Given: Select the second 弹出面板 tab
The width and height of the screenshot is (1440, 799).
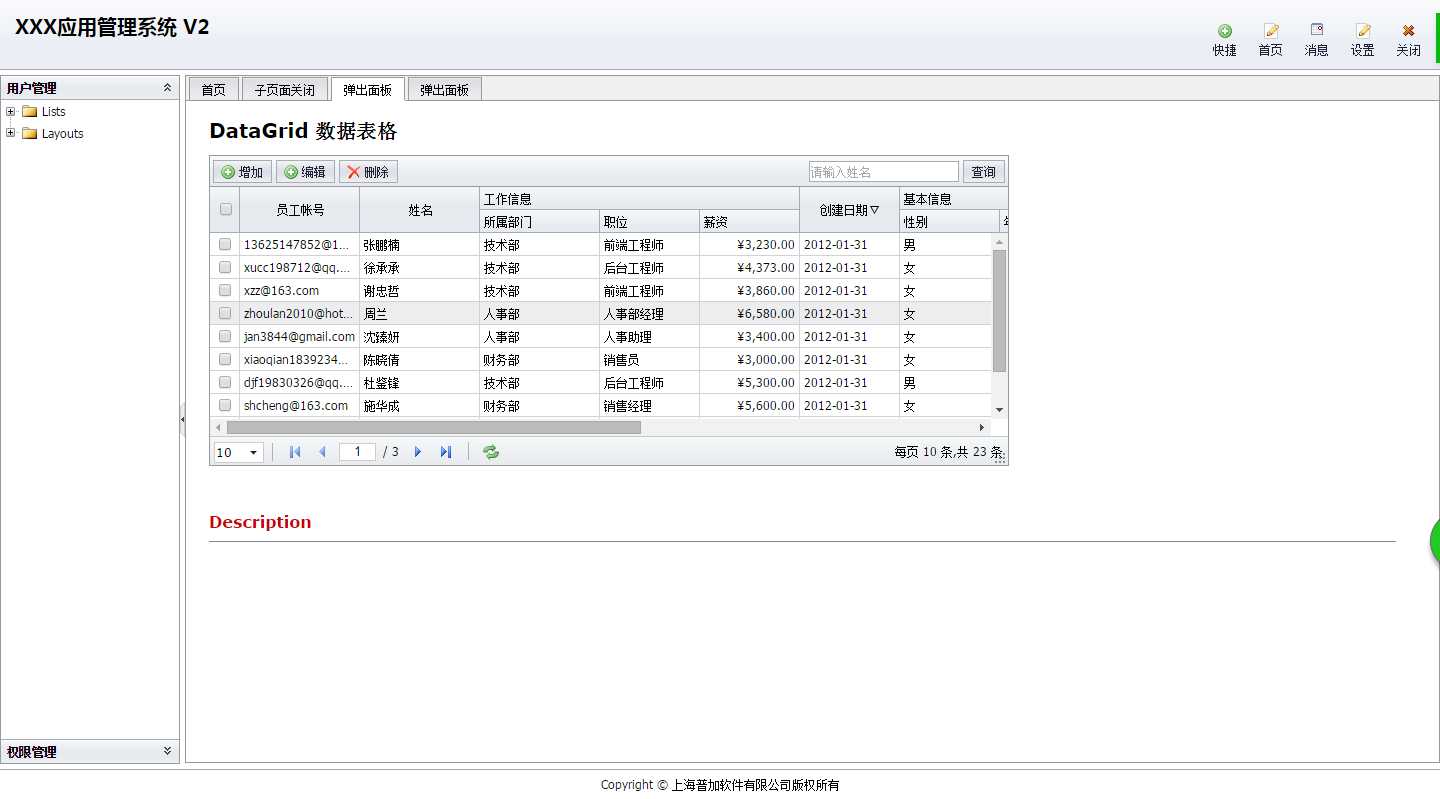Looking at the screenshot, I should (444, 90).
